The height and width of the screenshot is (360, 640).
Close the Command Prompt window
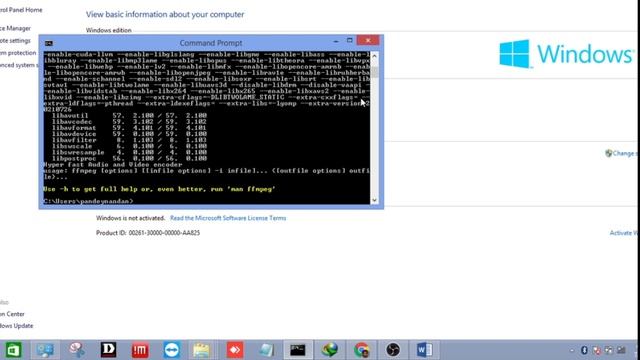point(368,40)
